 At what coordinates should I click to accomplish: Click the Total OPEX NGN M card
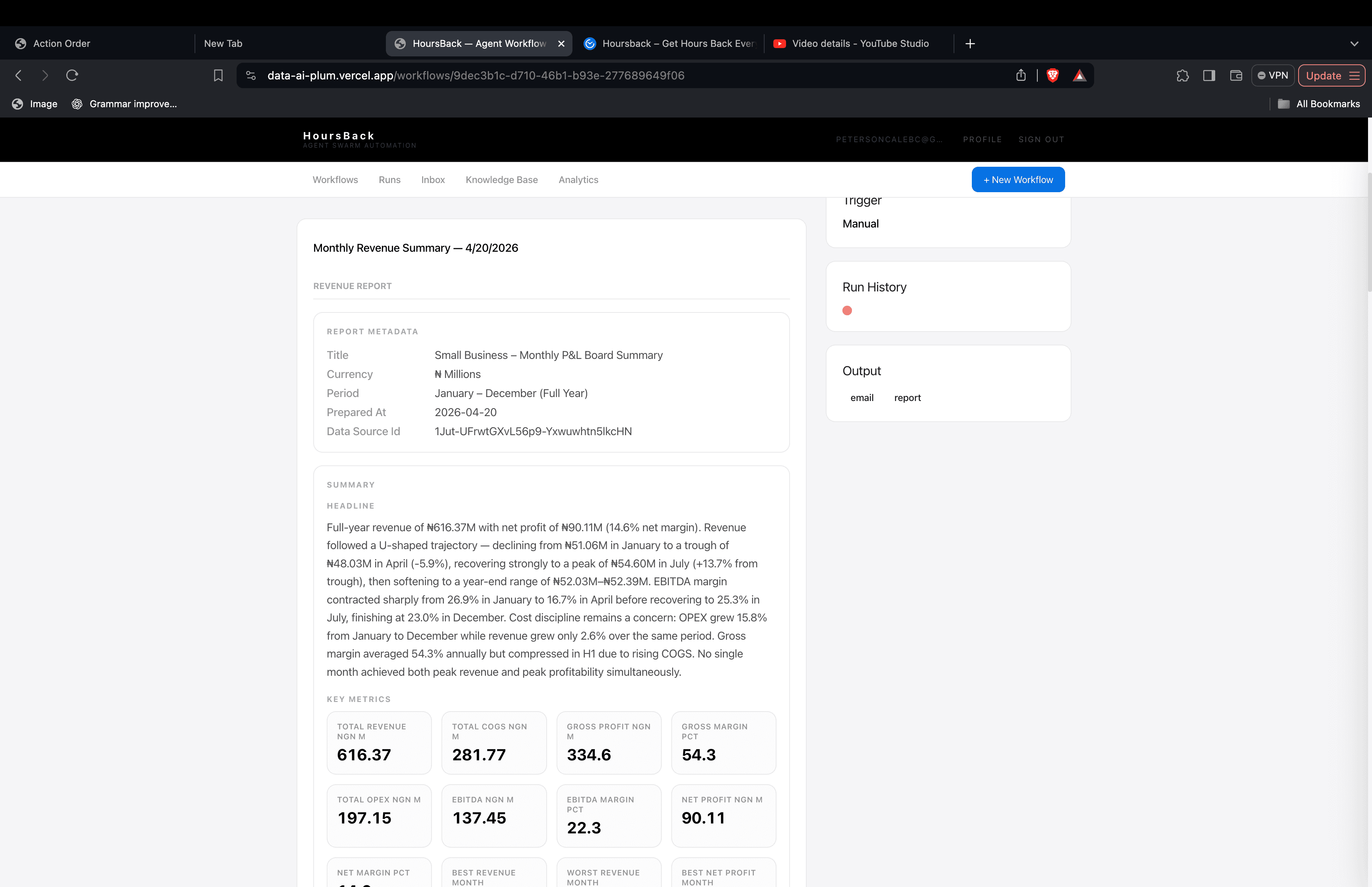click(379, 816)
